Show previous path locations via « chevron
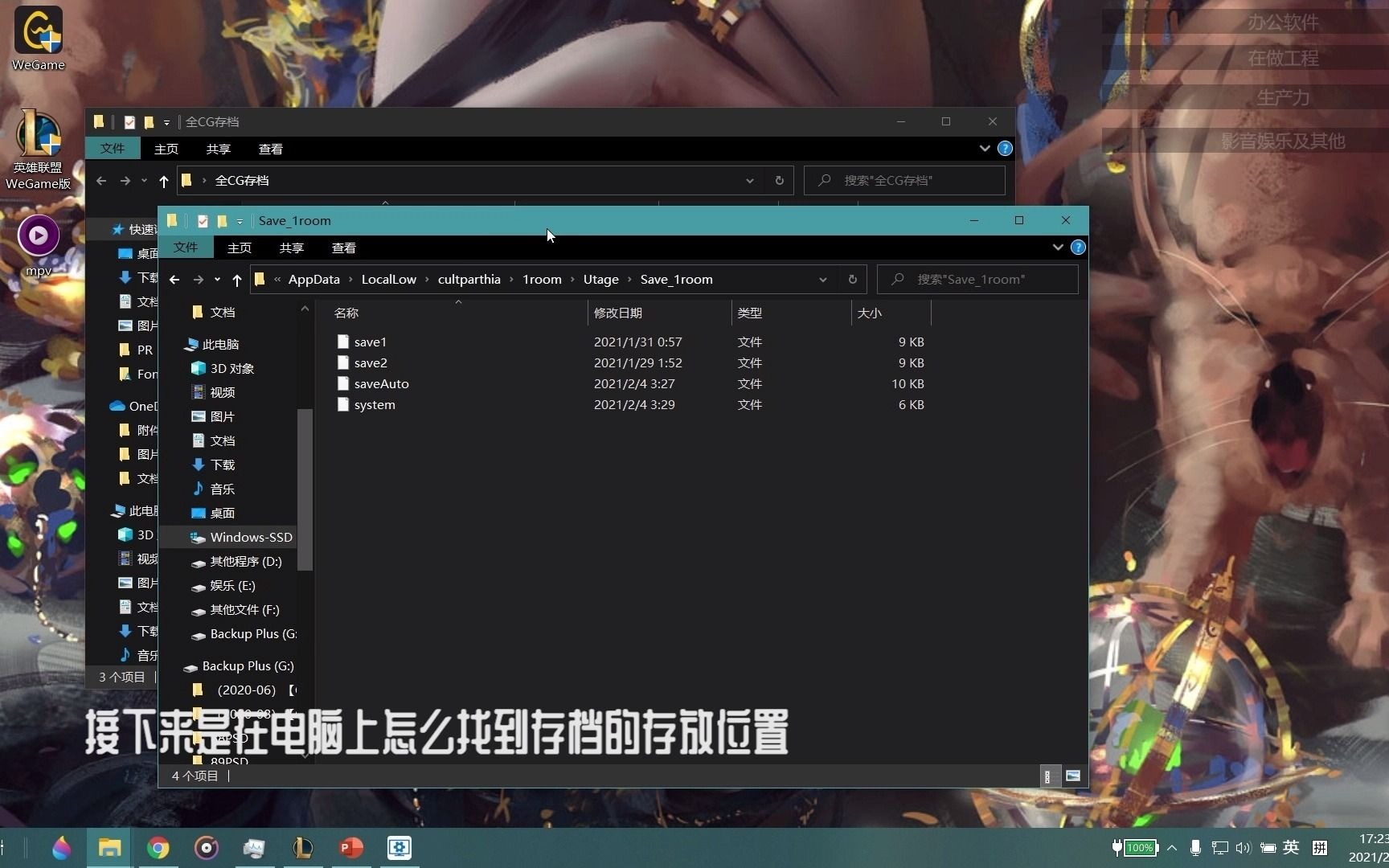1389x868 pixels. pos(277,280)
